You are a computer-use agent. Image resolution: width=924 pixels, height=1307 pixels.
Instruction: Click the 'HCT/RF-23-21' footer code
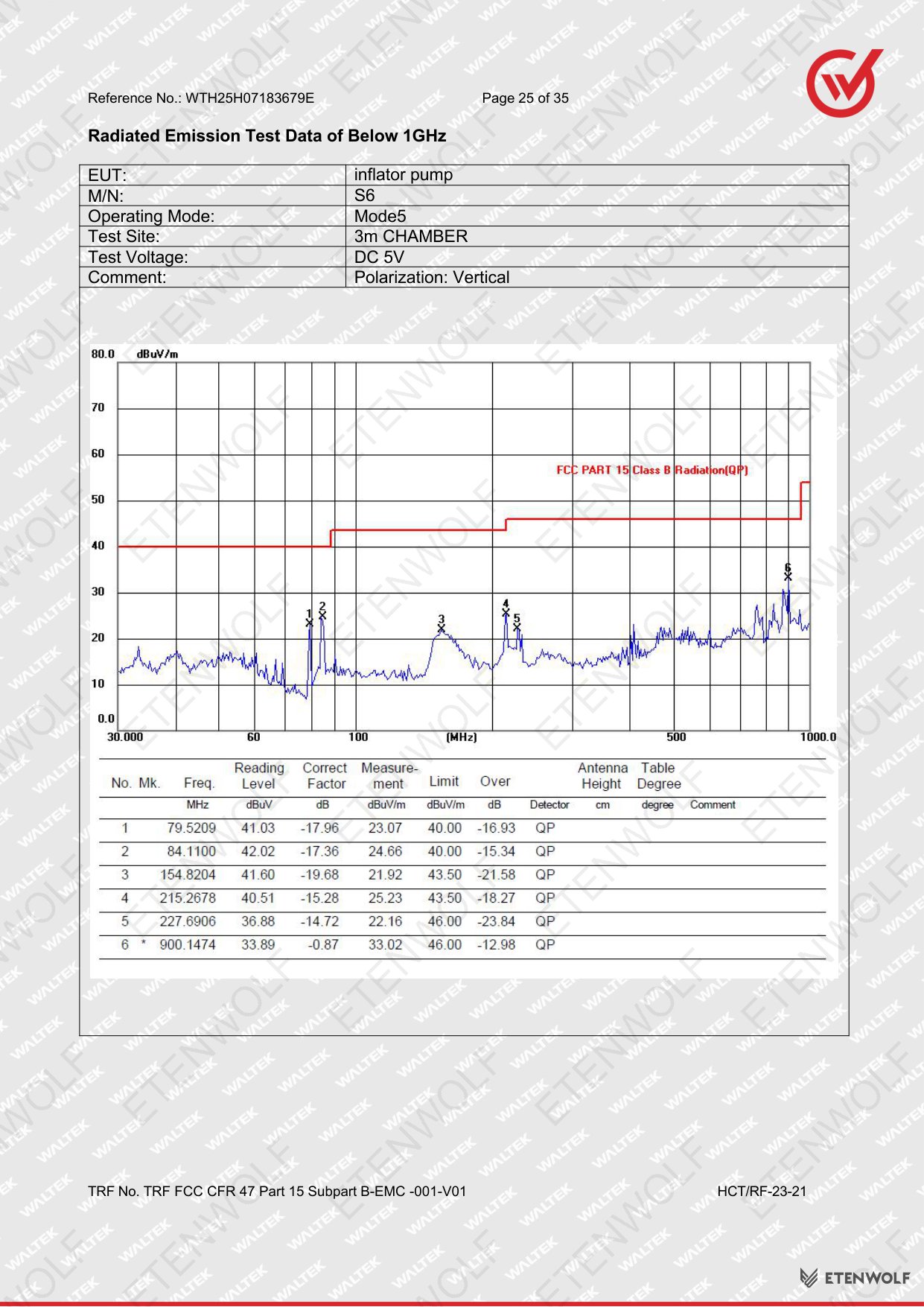(762, 1192)
